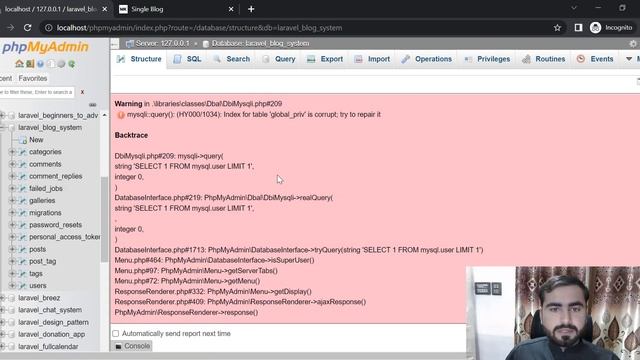Click the Incognito profile icon
Viewport: 640px width, 360px height.
[596, 28]
